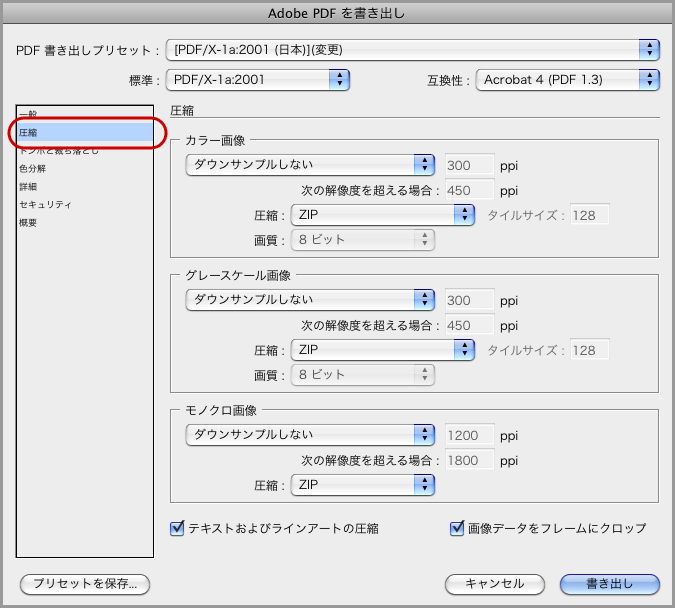Click the キャンセル button
Viewport: 675px width, 608px height.
(x=495, y=584)
